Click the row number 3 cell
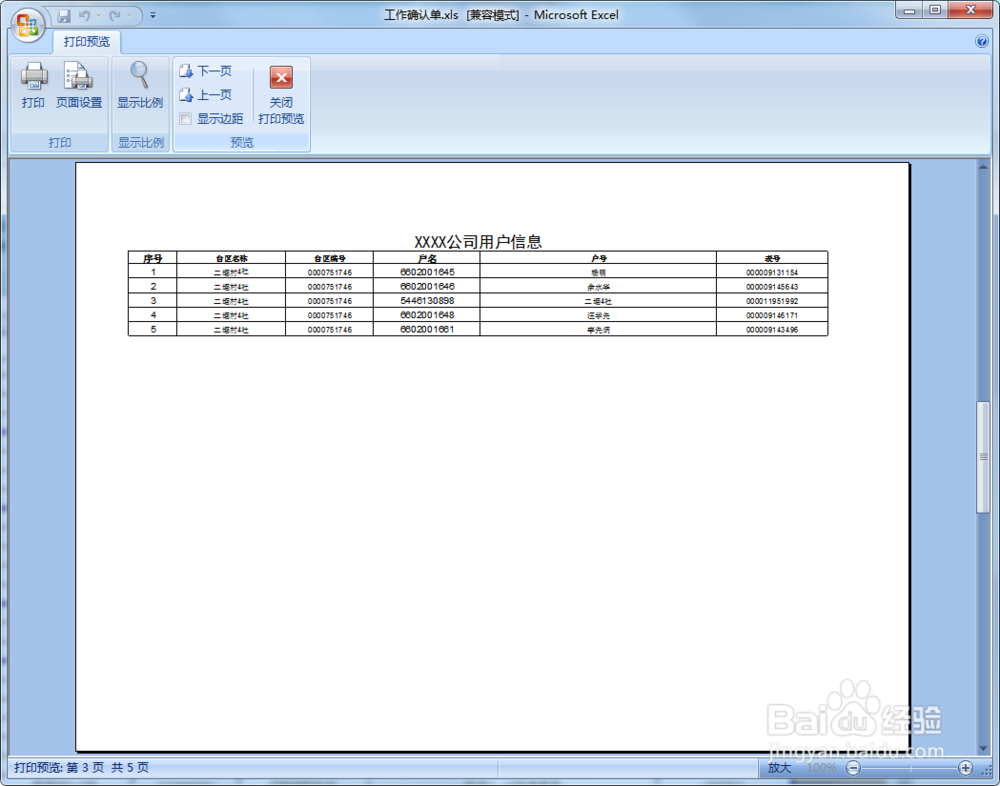This screenshot has height=786, width=1000. 152,300
